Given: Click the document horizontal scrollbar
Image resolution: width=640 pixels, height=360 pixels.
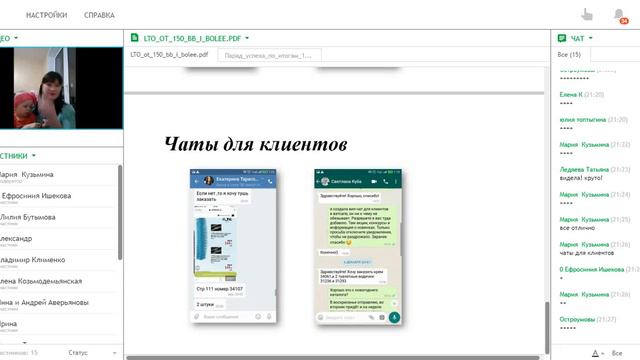Looking at the screenshot, I should 333,358.
